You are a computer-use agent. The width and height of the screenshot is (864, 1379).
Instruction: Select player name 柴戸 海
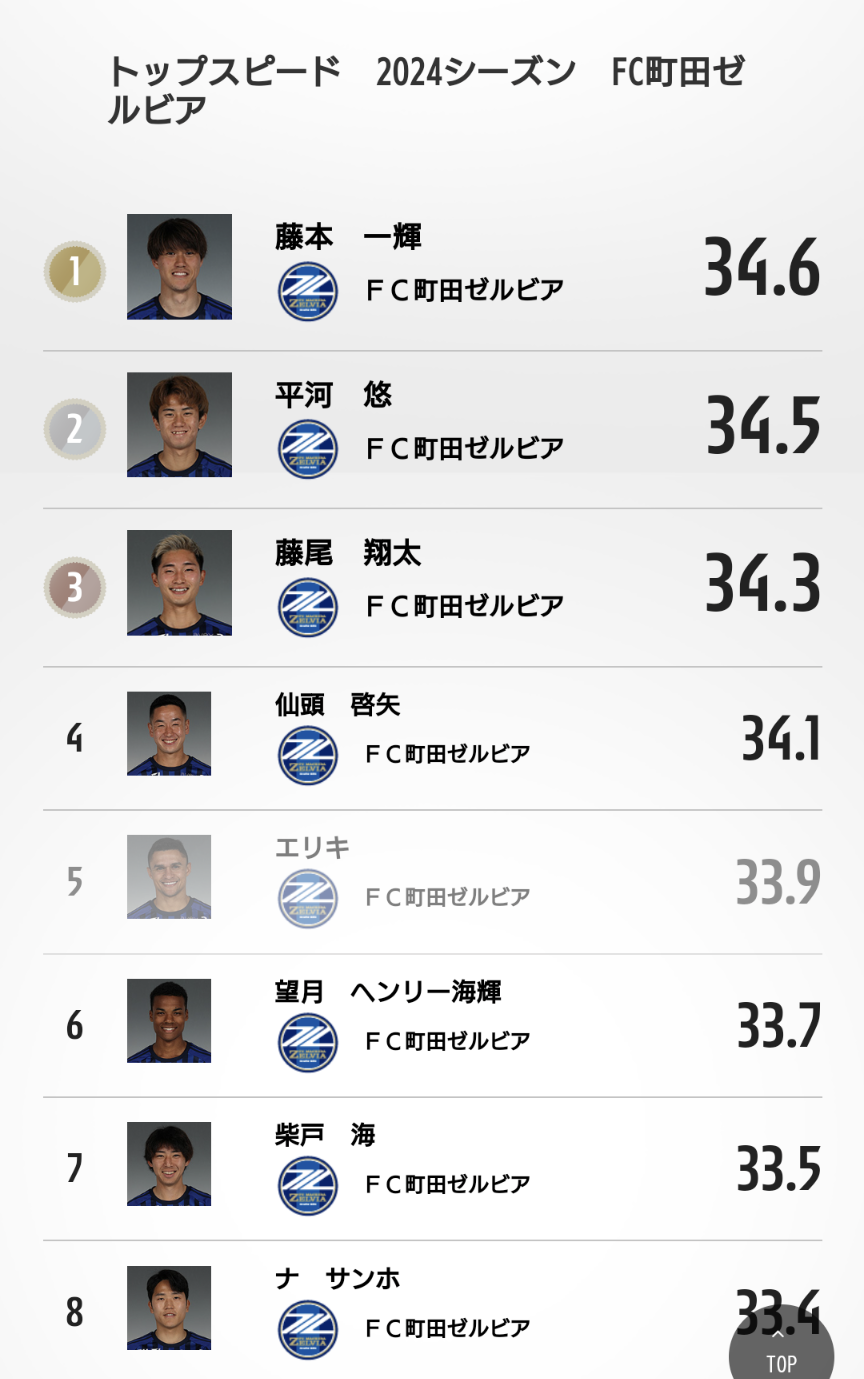coord(325,1135)
